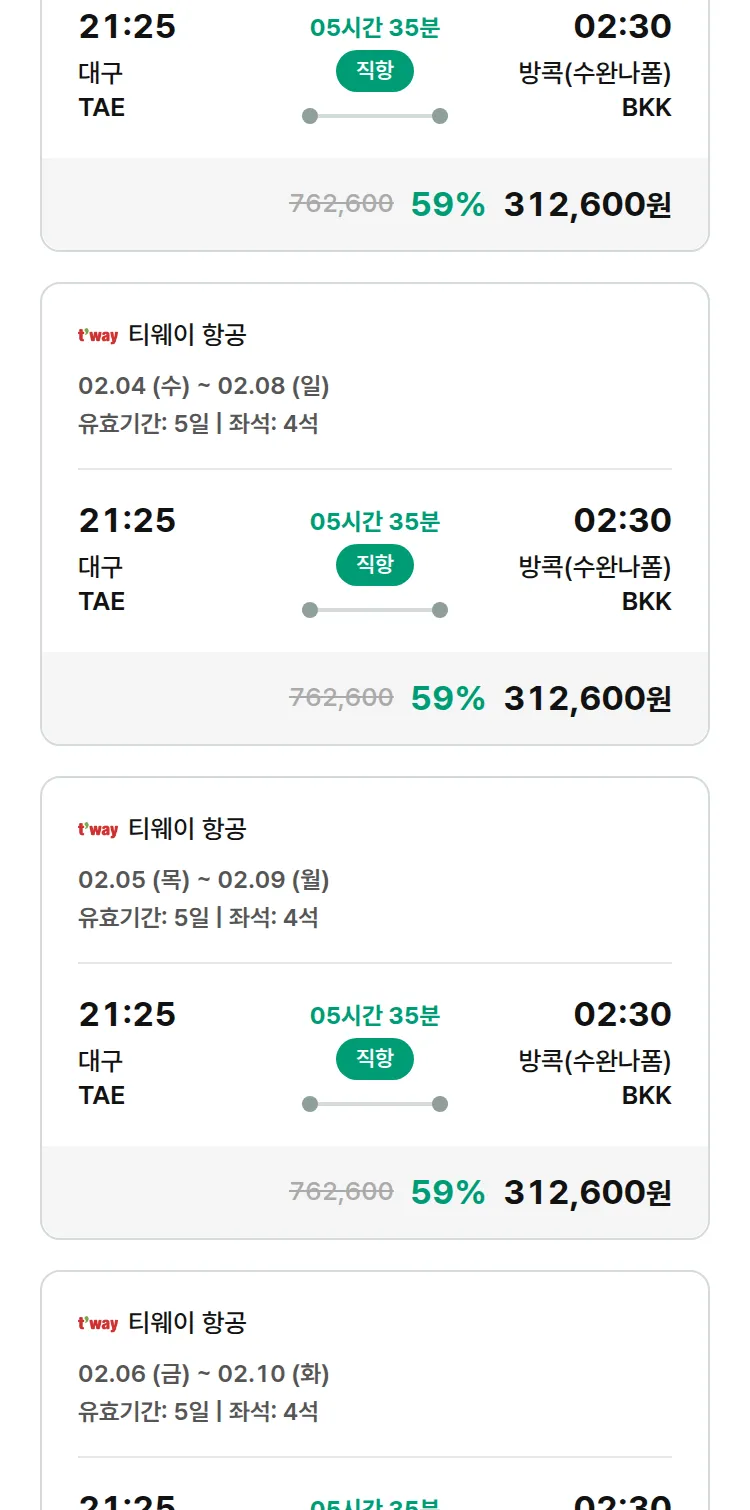
Task: Click 직항 badge on 02.05 flight card
Action: point(375,1059)
